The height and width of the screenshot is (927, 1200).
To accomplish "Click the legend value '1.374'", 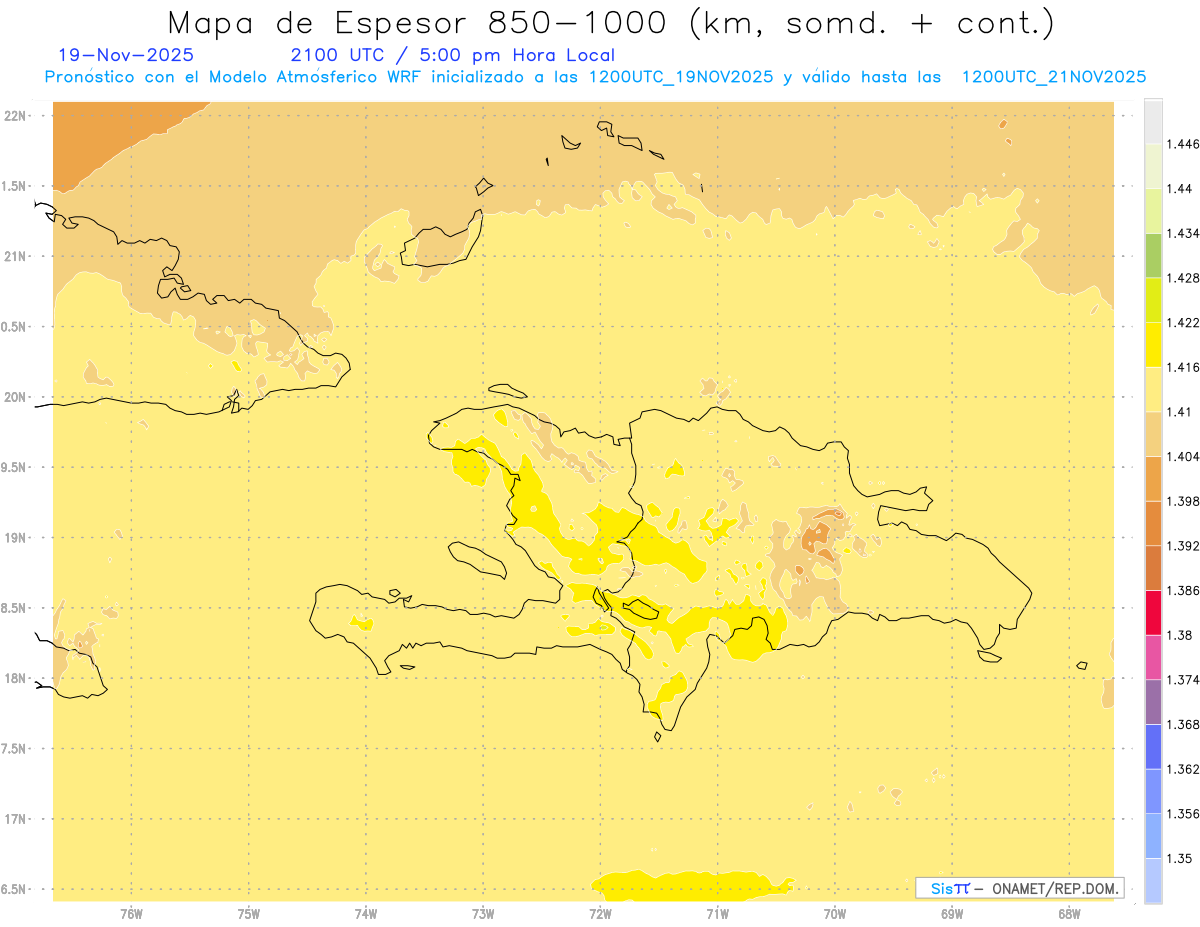I will (x=1185, y=680).
